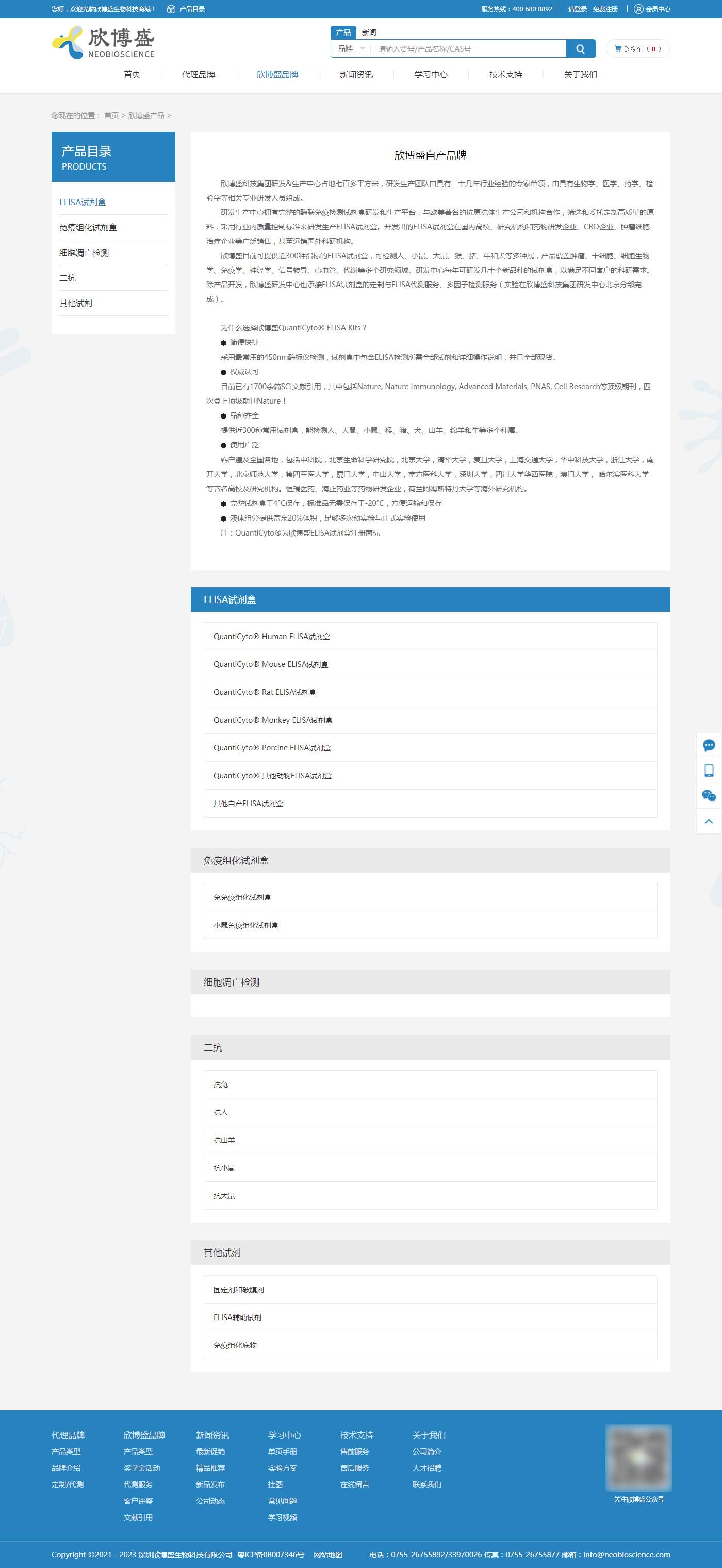Open the 关于我们 nav menu
The image size is (722, 1568).
[580, 74]
